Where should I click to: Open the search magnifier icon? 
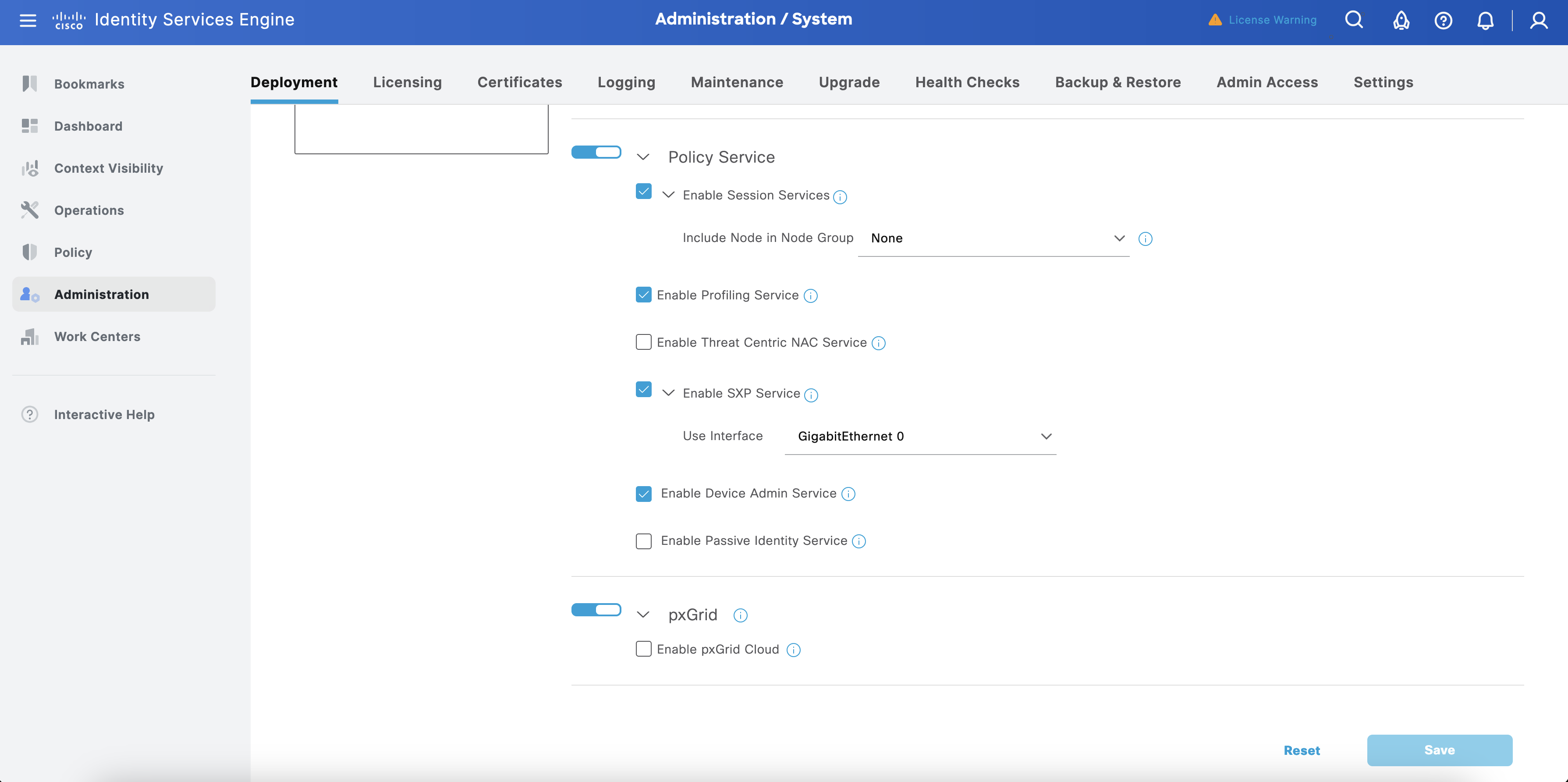pos(1354,20)
